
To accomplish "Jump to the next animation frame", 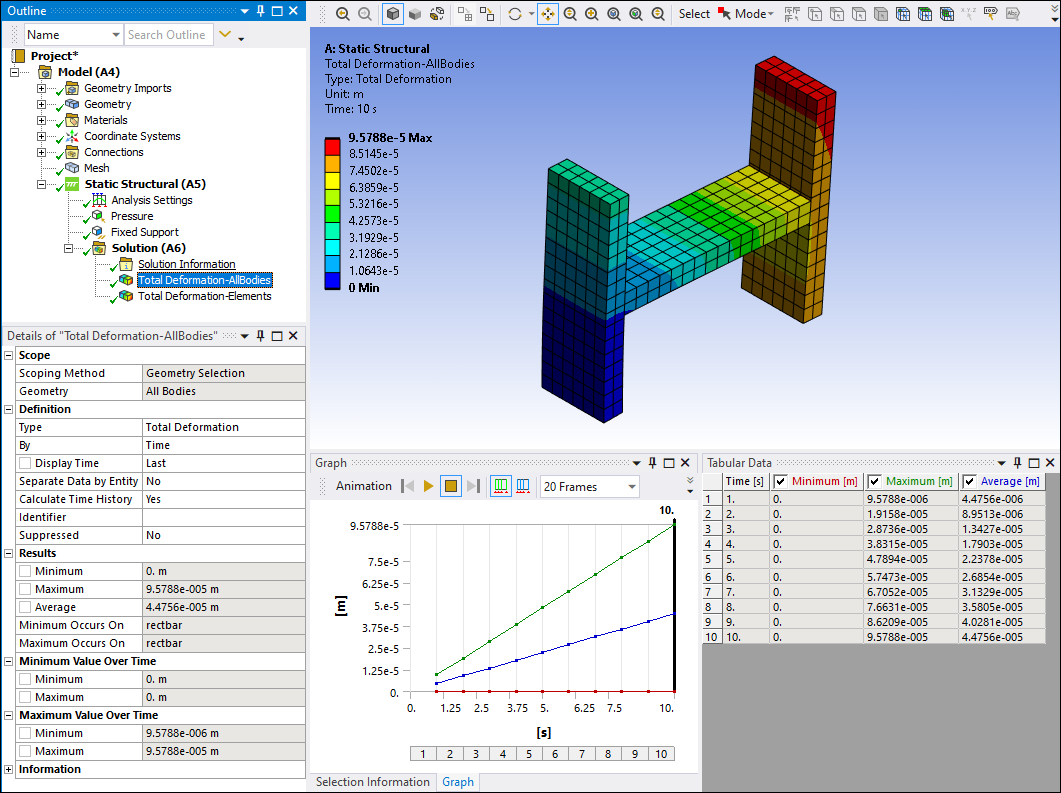I will point(473,486).
